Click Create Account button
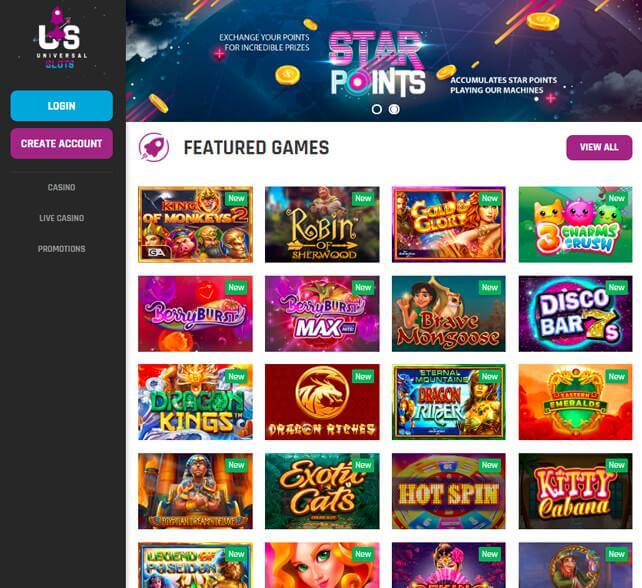 (x=61, y=143)
